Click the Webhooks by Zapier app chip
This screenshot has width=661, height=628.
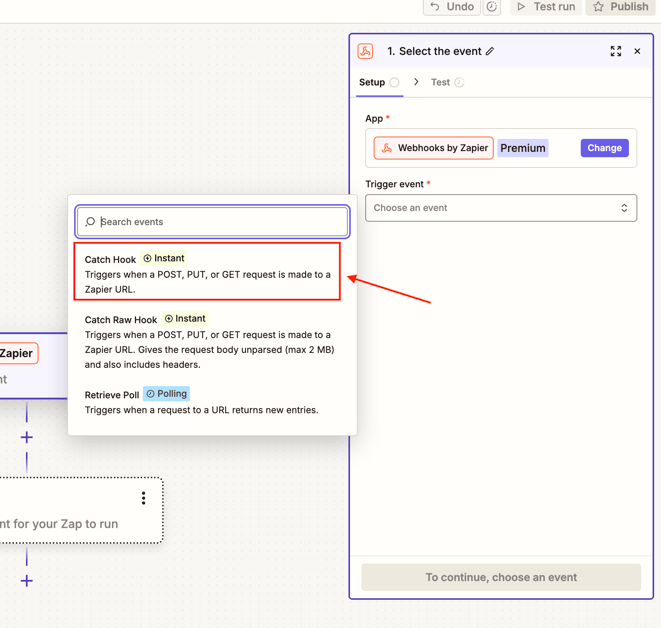pos(433,148)
